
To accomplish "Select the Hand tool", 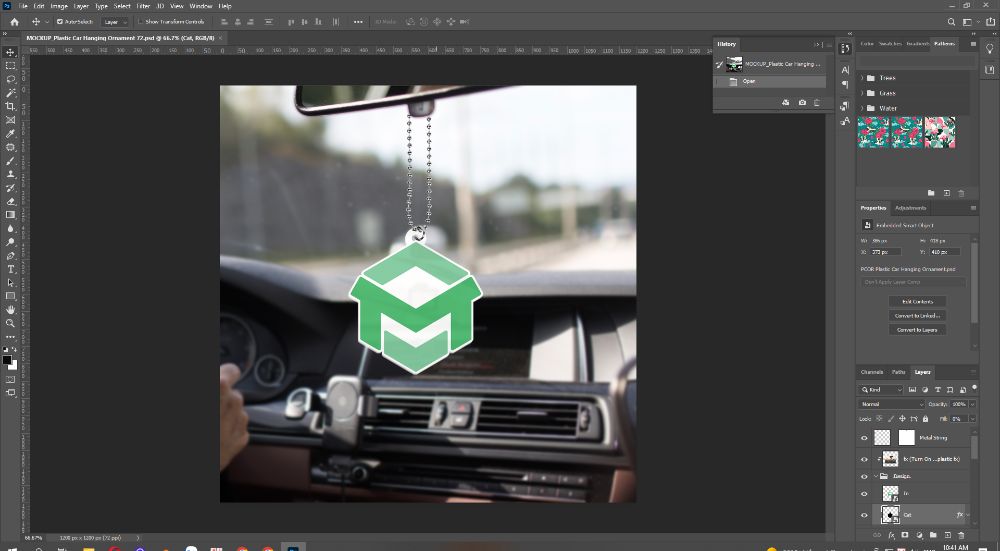I will (10, 309).
